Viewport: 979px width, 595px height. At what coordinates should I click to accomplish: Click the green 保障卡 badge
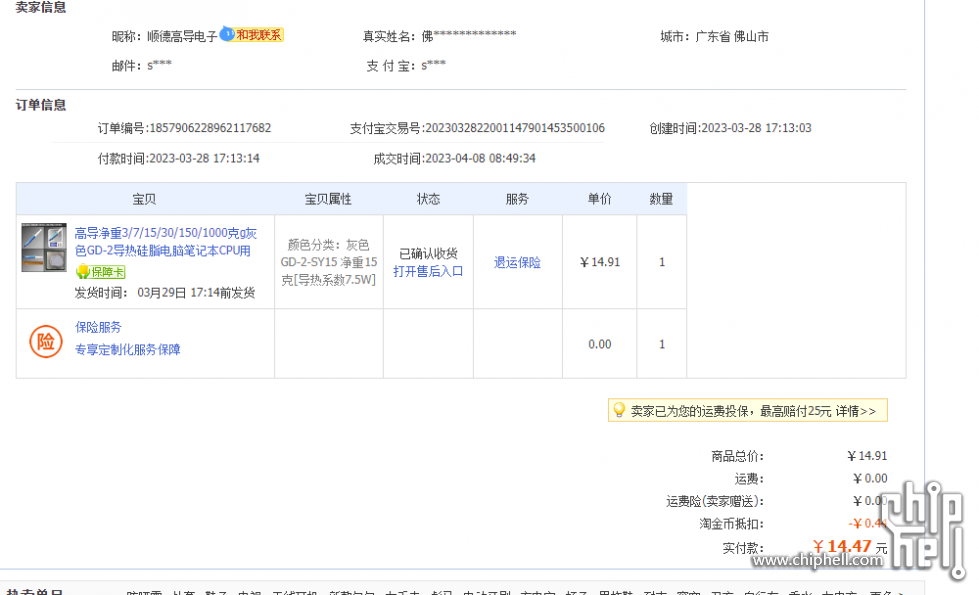tap(101, 272)
